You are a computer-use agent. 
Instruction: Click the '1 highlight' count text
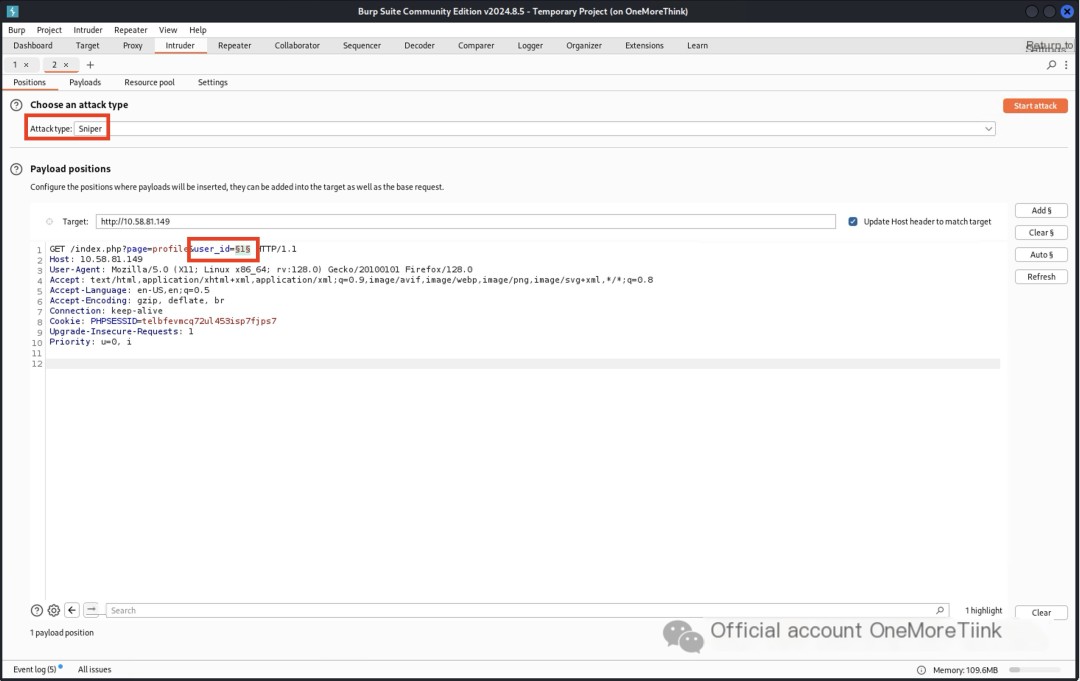pyautogui.click(x=984, y=611)
